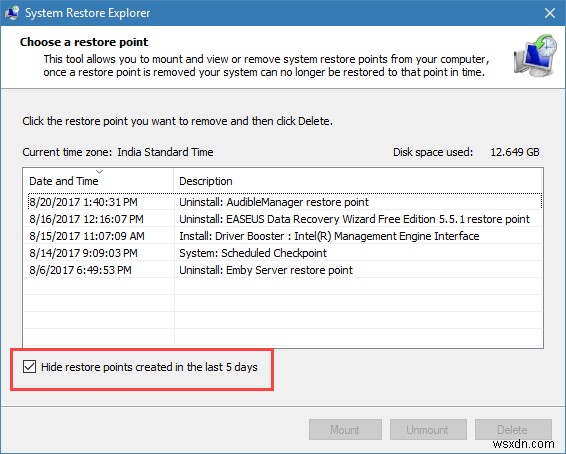Select the 8/6/2017 6:49:53 PM date cell
The height and width of the screenshot is (454, 566).
pos(80,270)
